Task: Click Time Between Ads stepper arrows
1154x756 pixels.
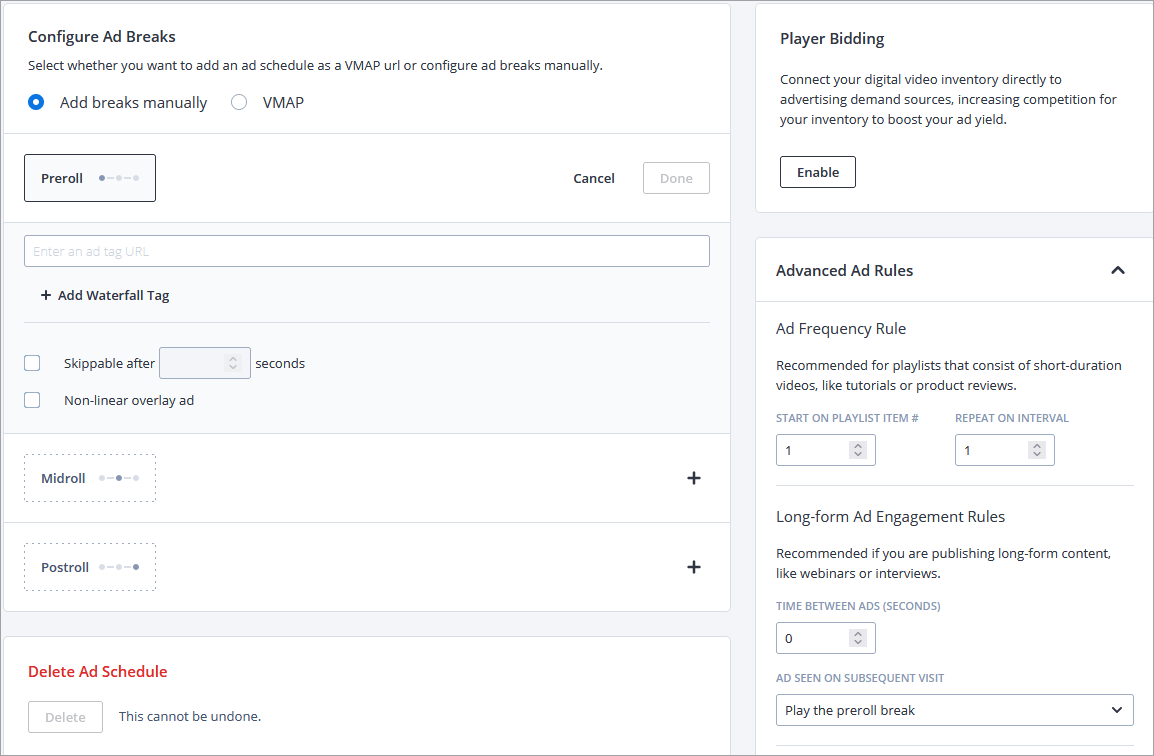Action: tap(857, 638)
